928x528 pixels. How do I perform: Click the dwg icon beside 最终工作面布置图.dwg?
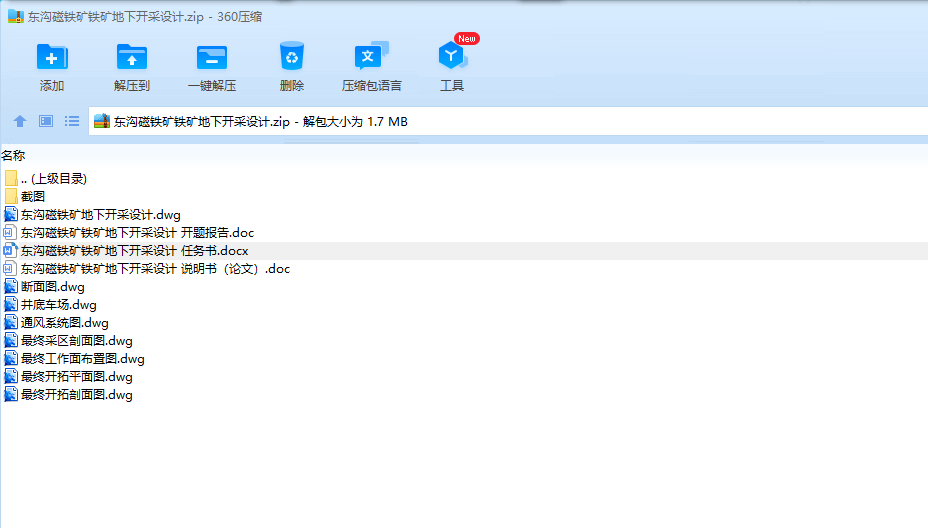(11, 359)
